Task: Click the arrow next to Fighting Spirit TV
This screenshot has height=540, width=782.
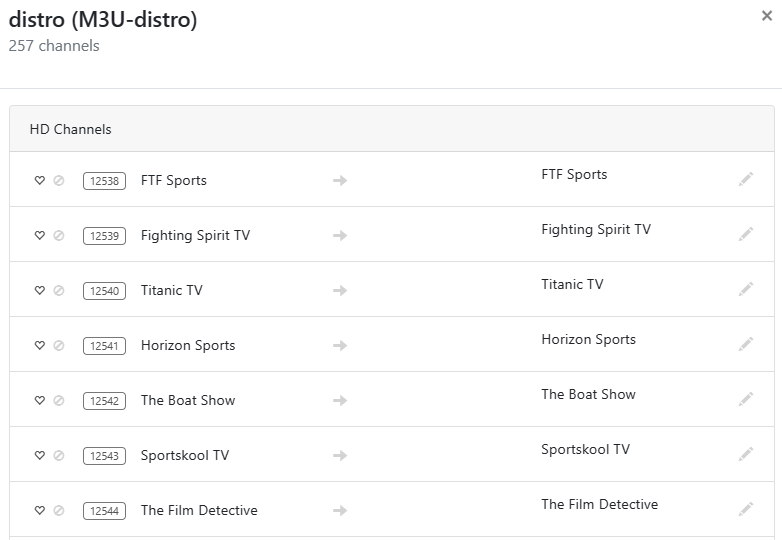Action: (x=340, y=236)
